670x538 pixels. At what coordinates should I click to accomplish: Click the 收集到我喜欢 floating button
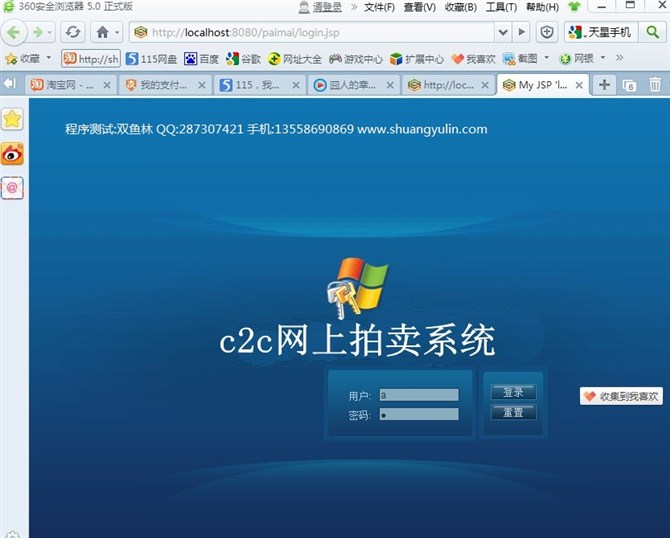click(x=621, y=396)
